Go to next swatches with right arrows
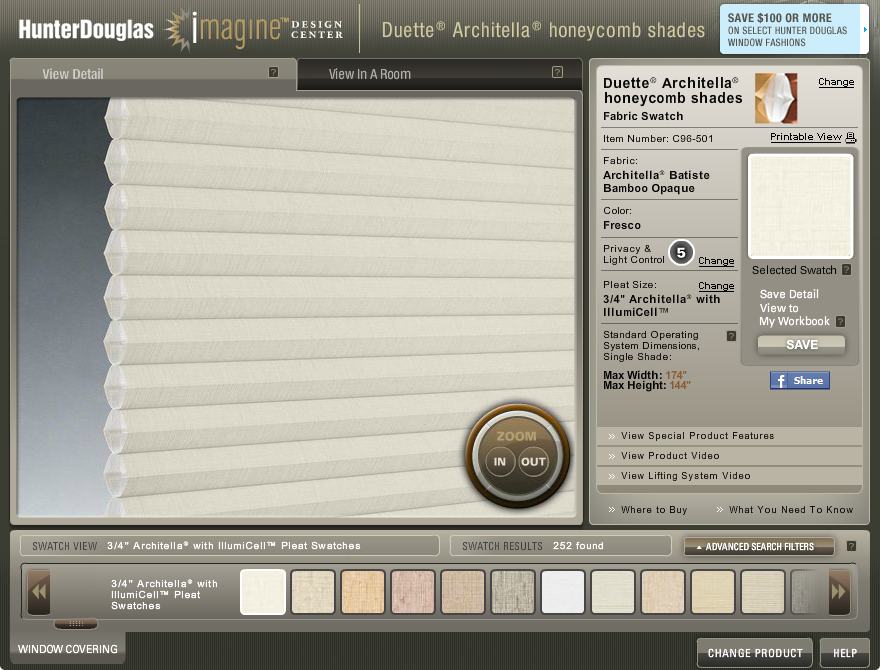Viewport: 880px width, 670px height. point(840,592)
